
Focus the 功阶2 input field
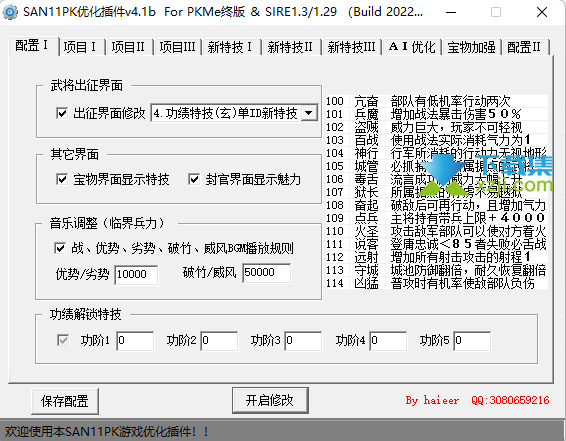click(x=219, y=341)
